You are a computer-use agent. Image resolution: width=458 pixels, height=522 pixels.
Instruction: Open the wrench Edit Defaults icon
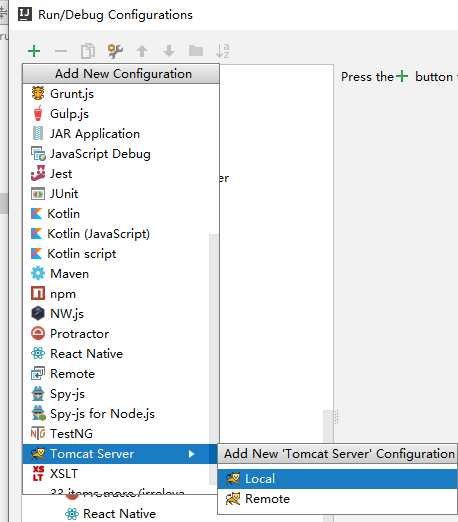[x=115, y=51]
